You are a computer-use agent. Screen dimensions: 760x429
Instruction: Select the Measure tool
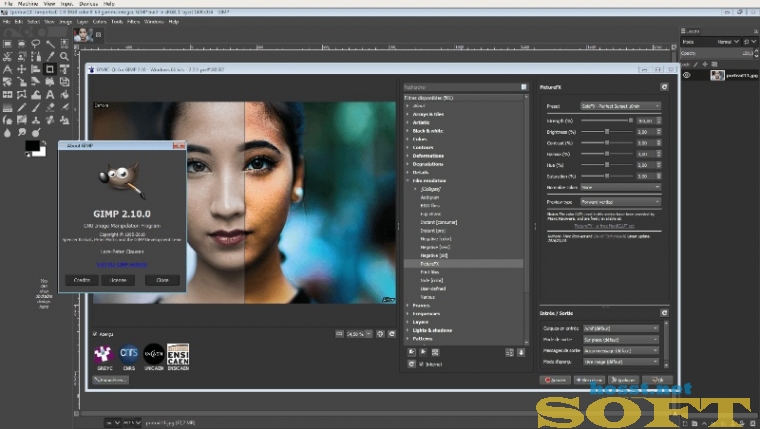point(7,69)
